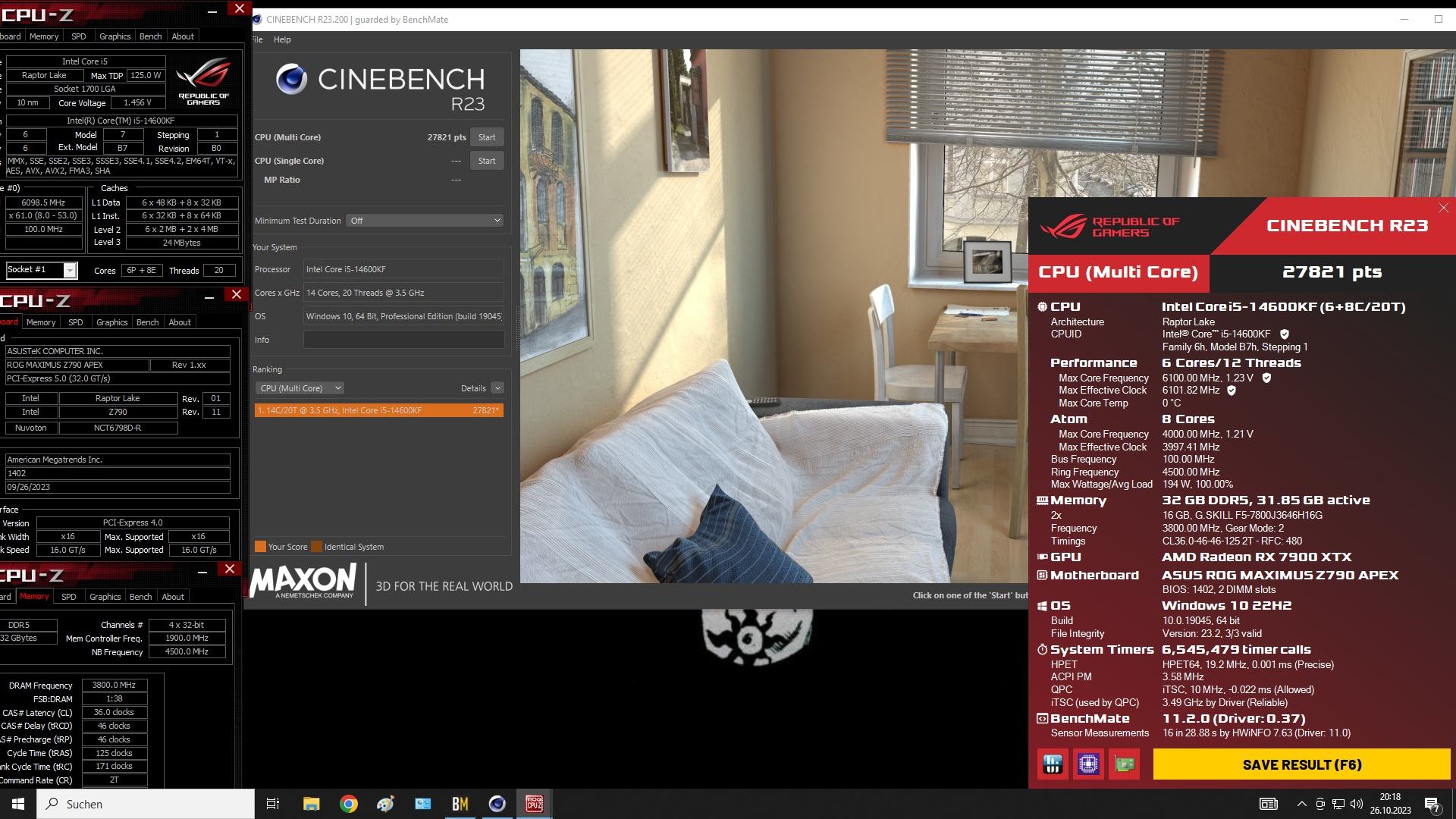Close the bottom CPU-Z memory window
The width and height of the screenshot is (1456, 819).
pyautogui.click(x=230, y=569)
